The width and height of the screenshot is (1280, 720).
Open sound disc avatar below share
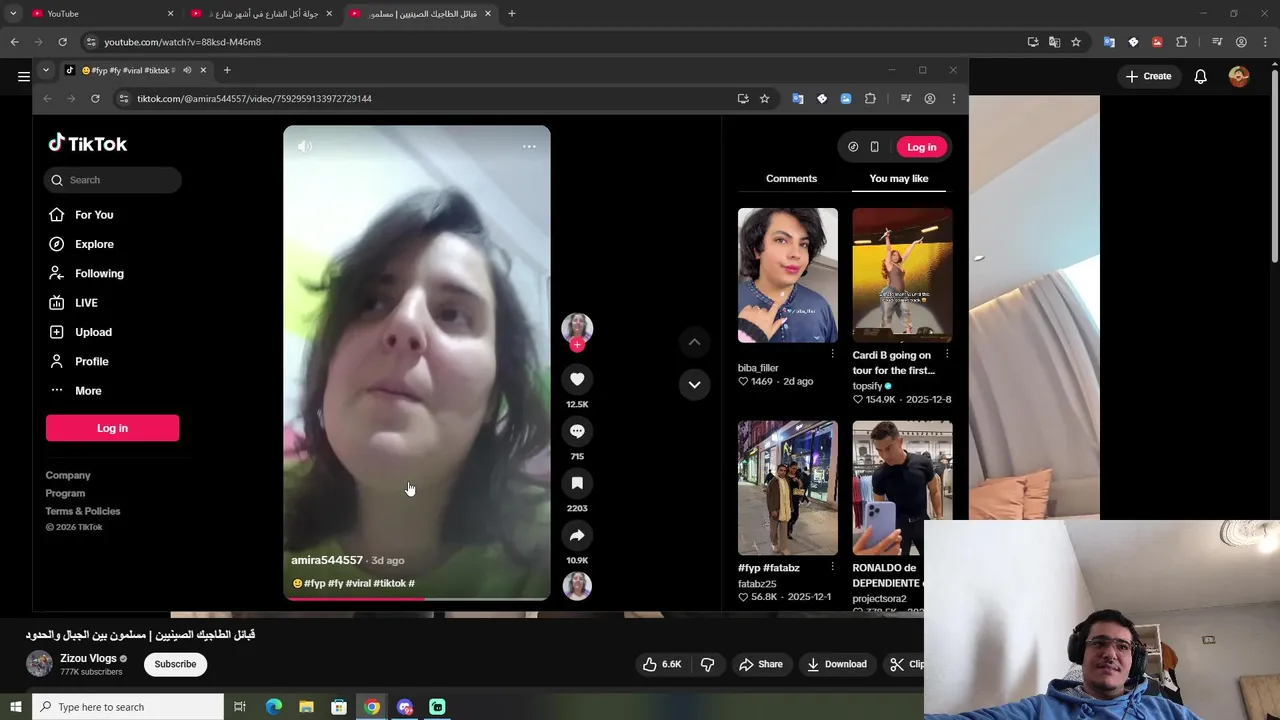pyautogui.click(x=577, y=586)
